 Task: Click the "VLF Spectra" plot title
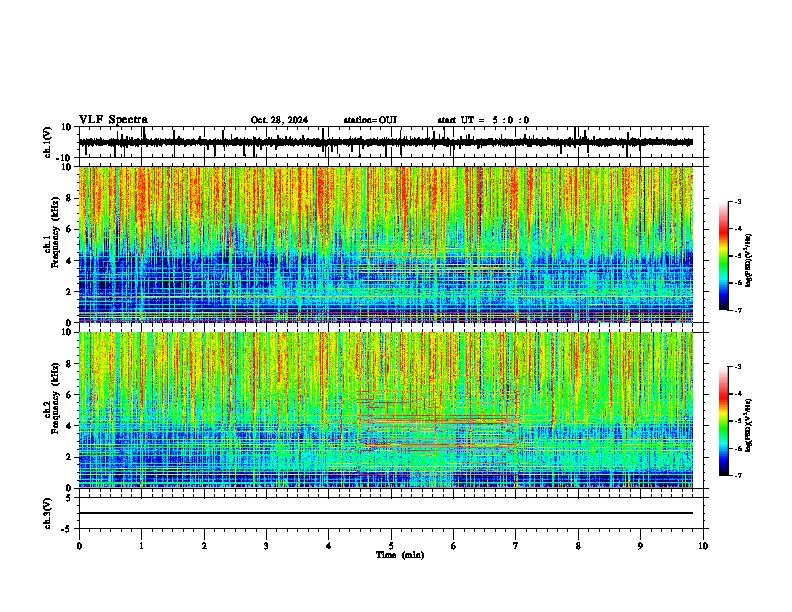[113, 120]
